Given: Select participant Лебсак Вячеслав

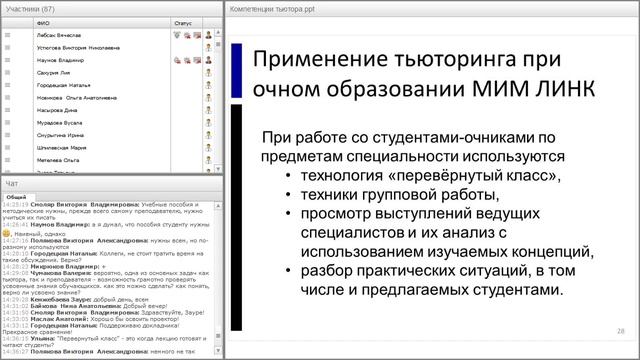Looking at the screenshot, I should [x=59, y=36].
